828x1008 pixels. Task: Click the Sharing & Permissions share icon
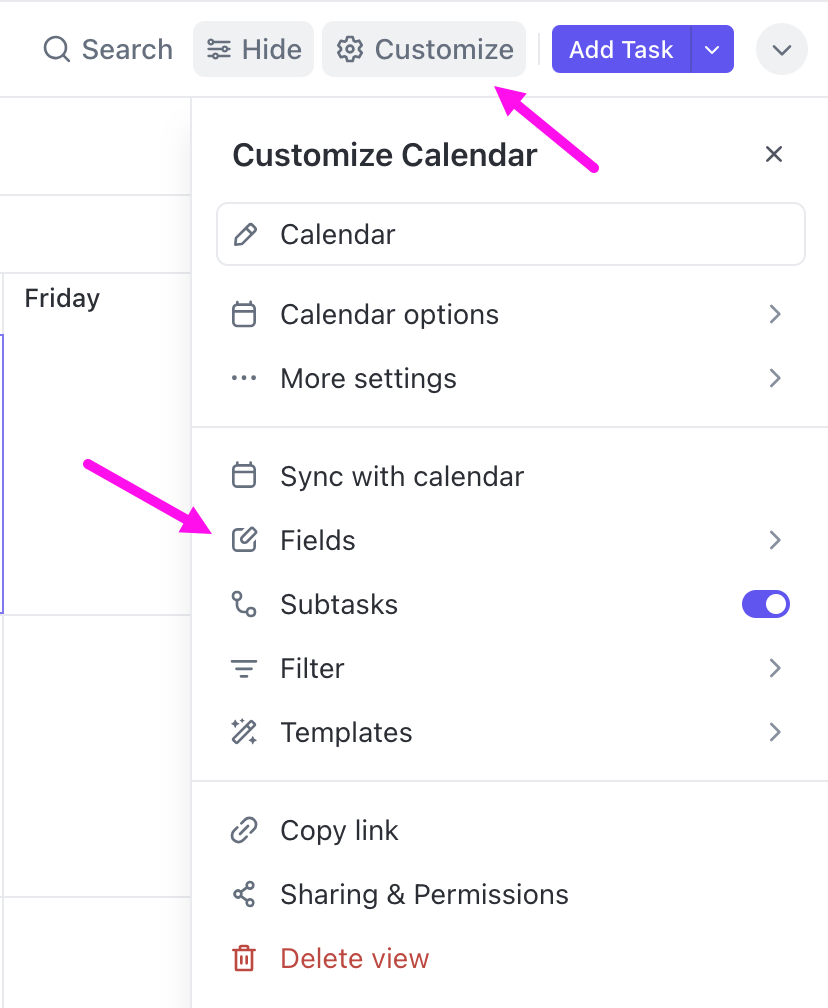244,894
